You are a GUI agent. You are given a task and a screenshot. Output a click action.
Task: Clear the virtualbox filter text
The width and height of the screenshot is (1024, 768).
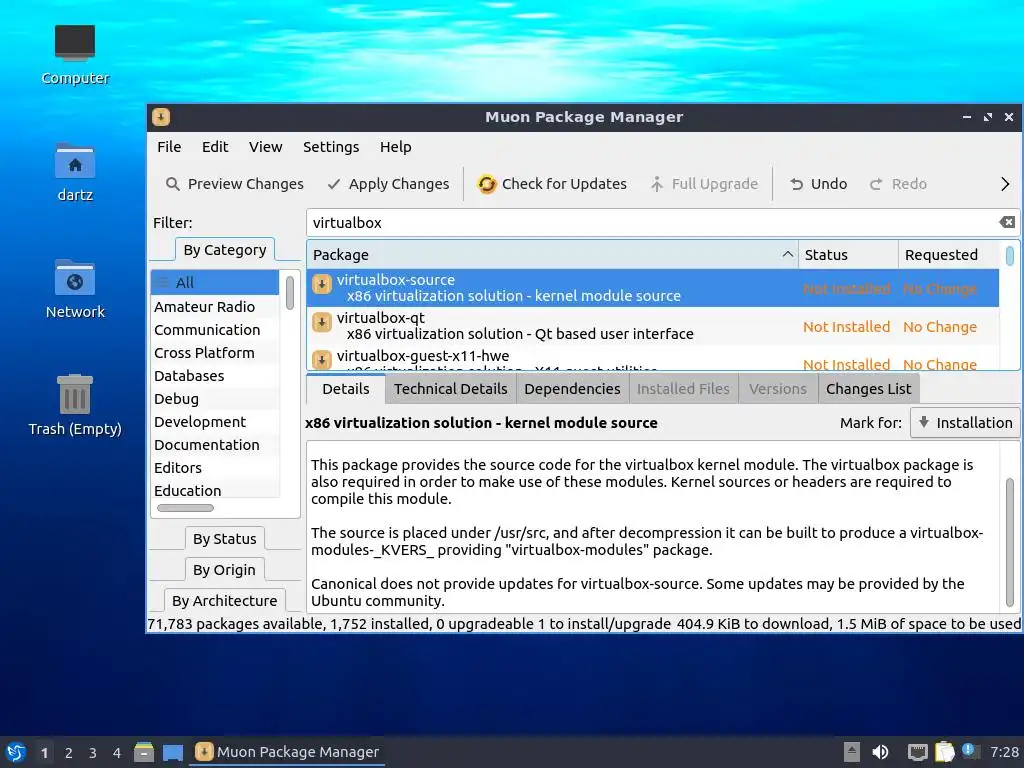[1007, 222]
